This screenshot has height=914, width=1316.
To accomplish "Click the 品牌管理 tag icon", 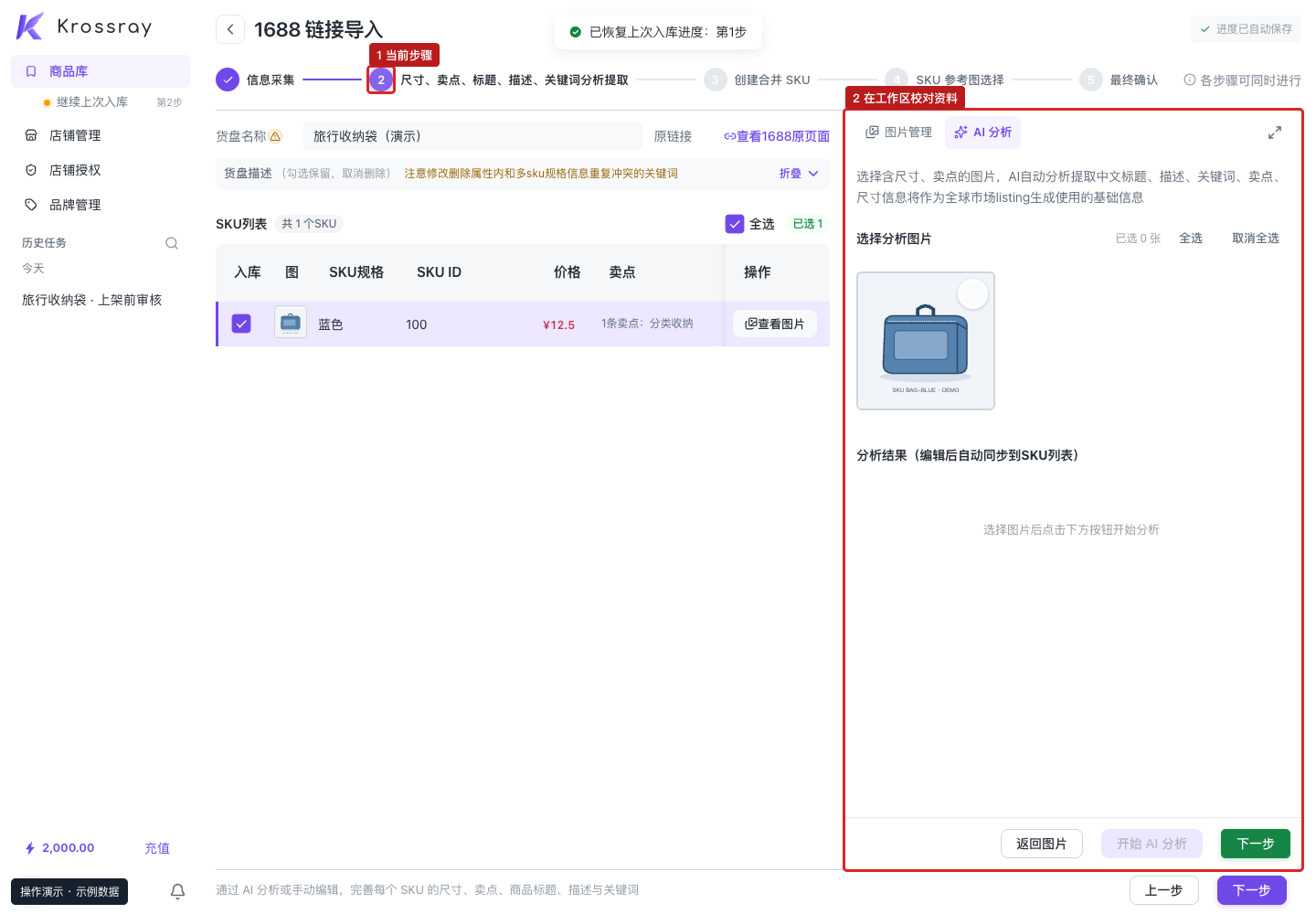I will point(31,205).
